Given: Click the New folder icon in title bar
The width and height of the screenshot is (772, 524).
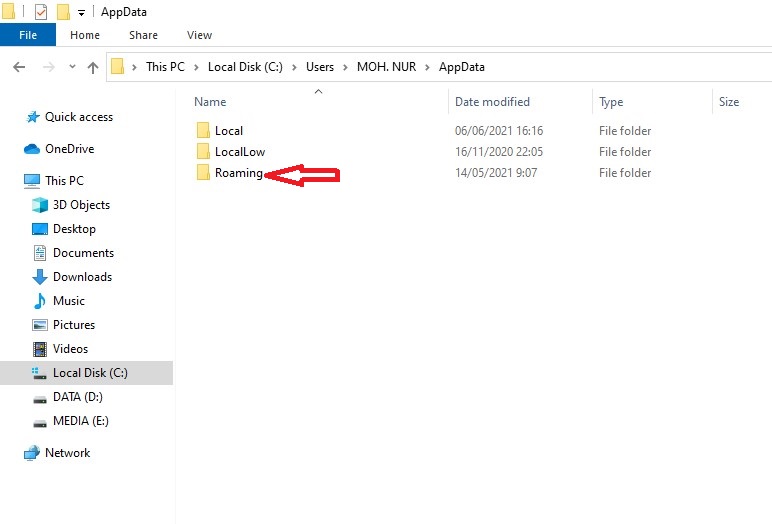Looking at the screenshot, I should 63,12.
